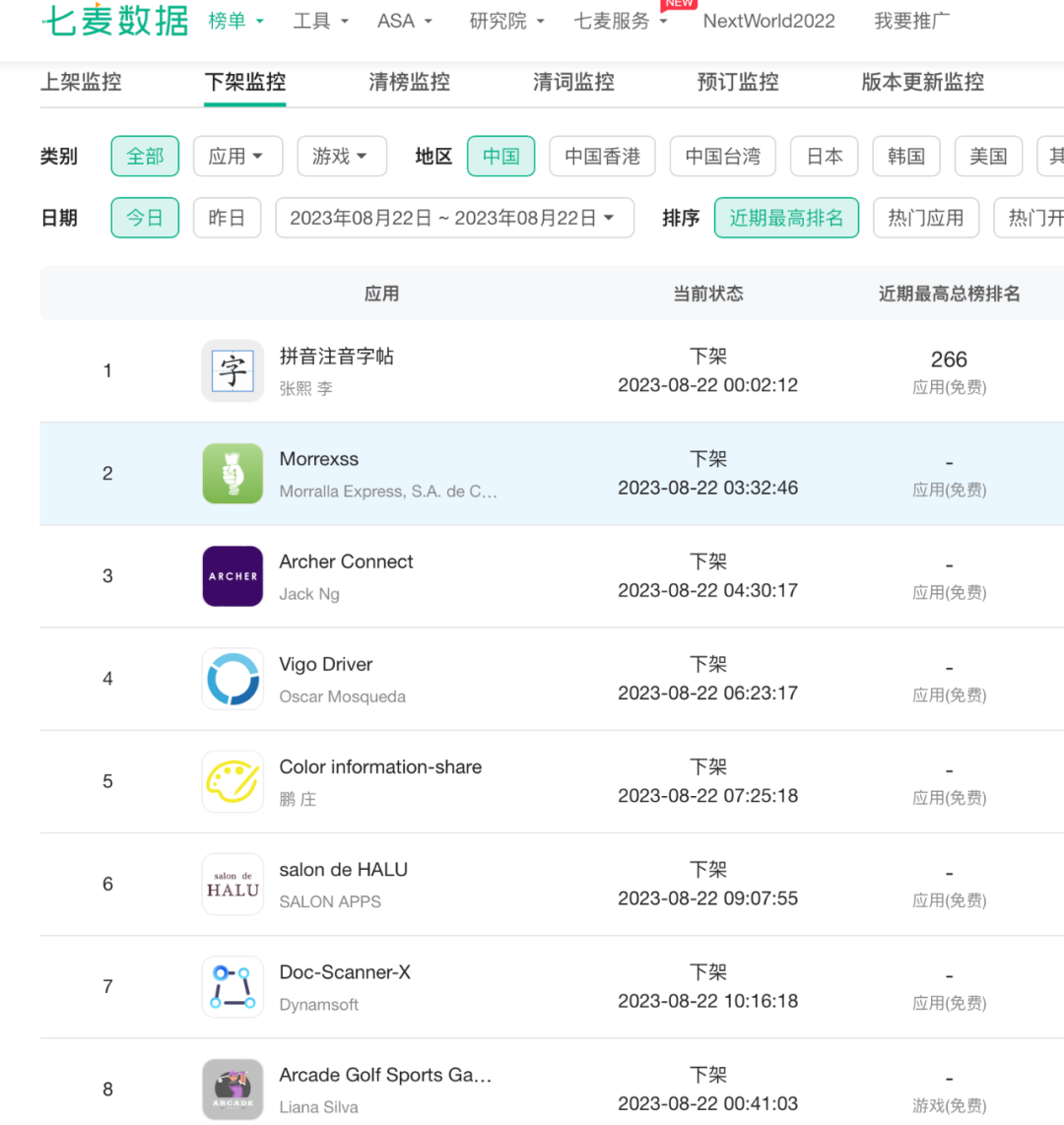Open the Doc-Scanner-X name link

[x=345, y=971]
